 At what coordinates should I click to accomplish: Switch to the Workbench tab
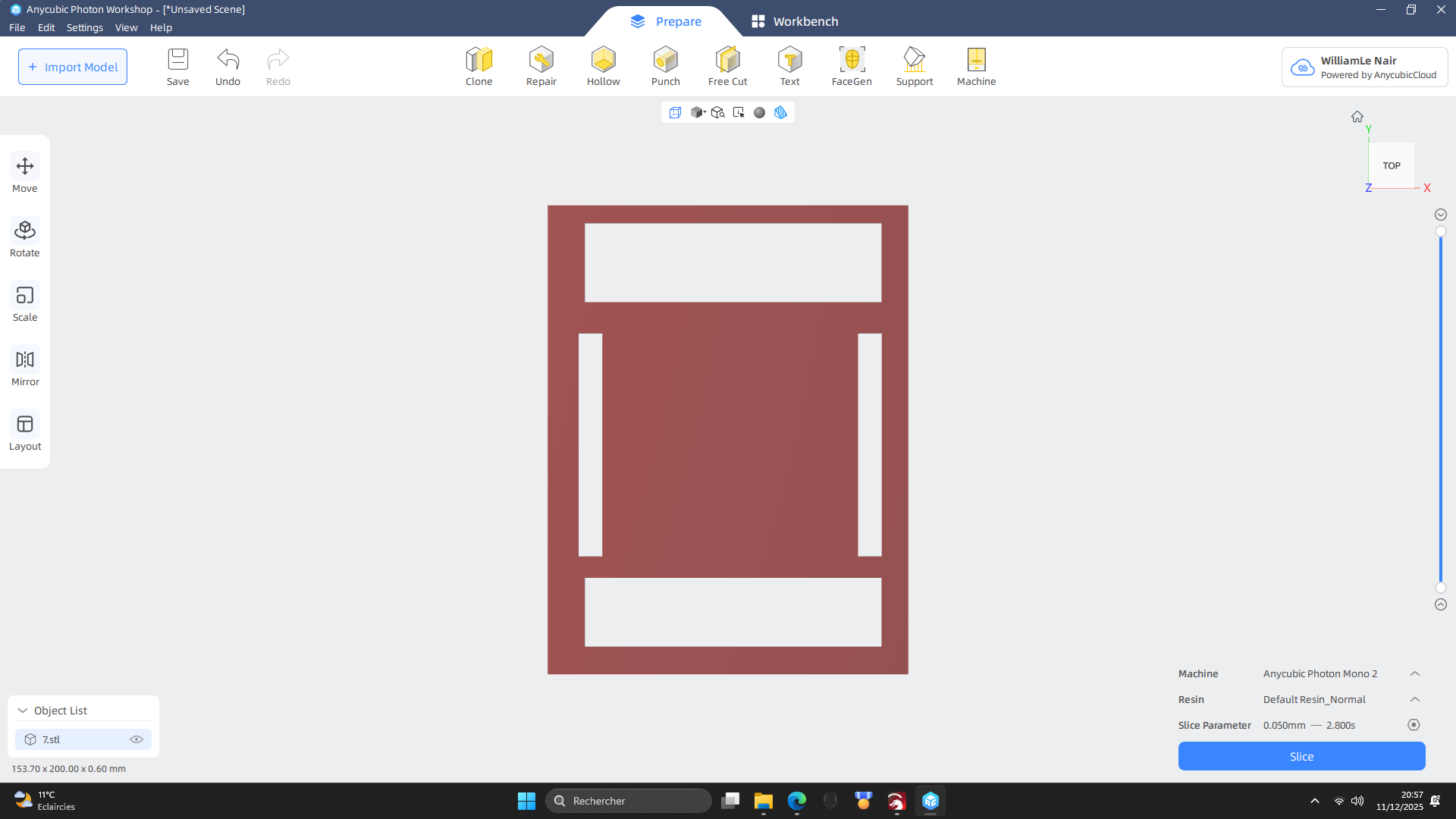pyautogui.click(x=795, y=21)
